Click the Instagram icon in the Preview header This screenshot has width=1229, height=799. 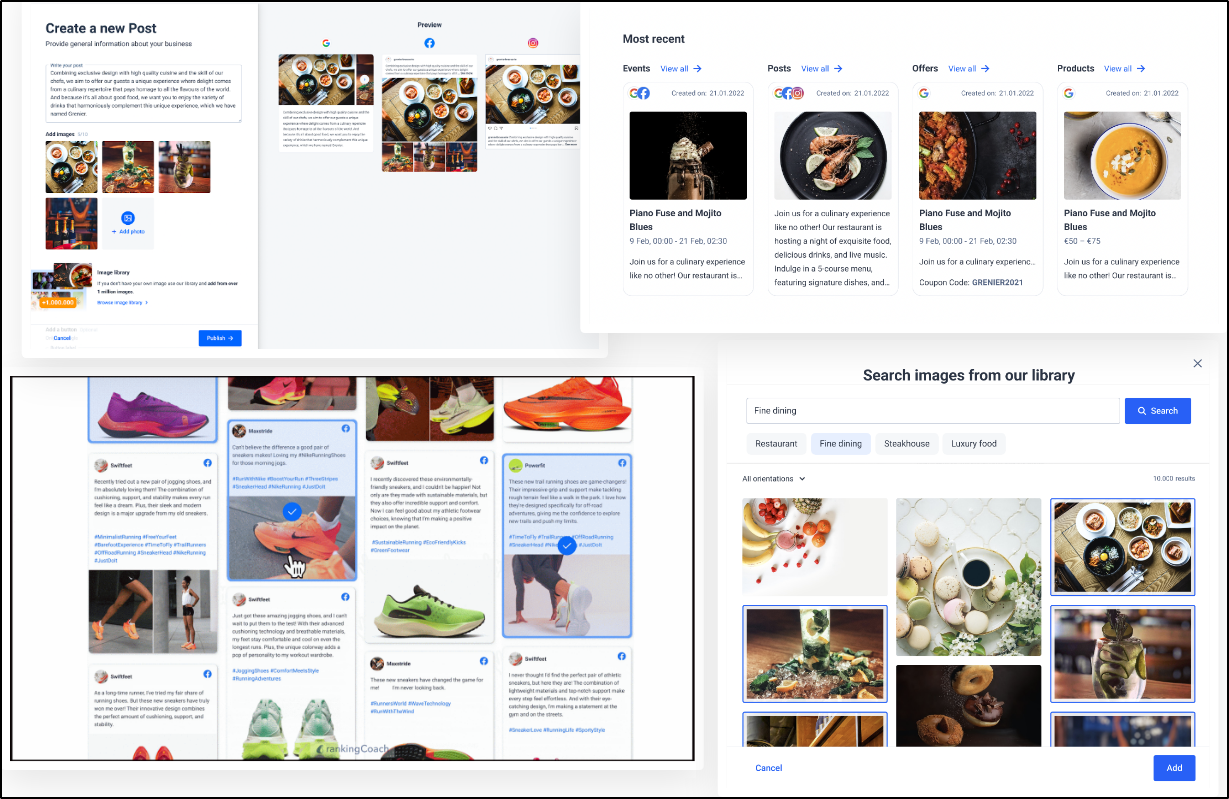pos(533,43)
